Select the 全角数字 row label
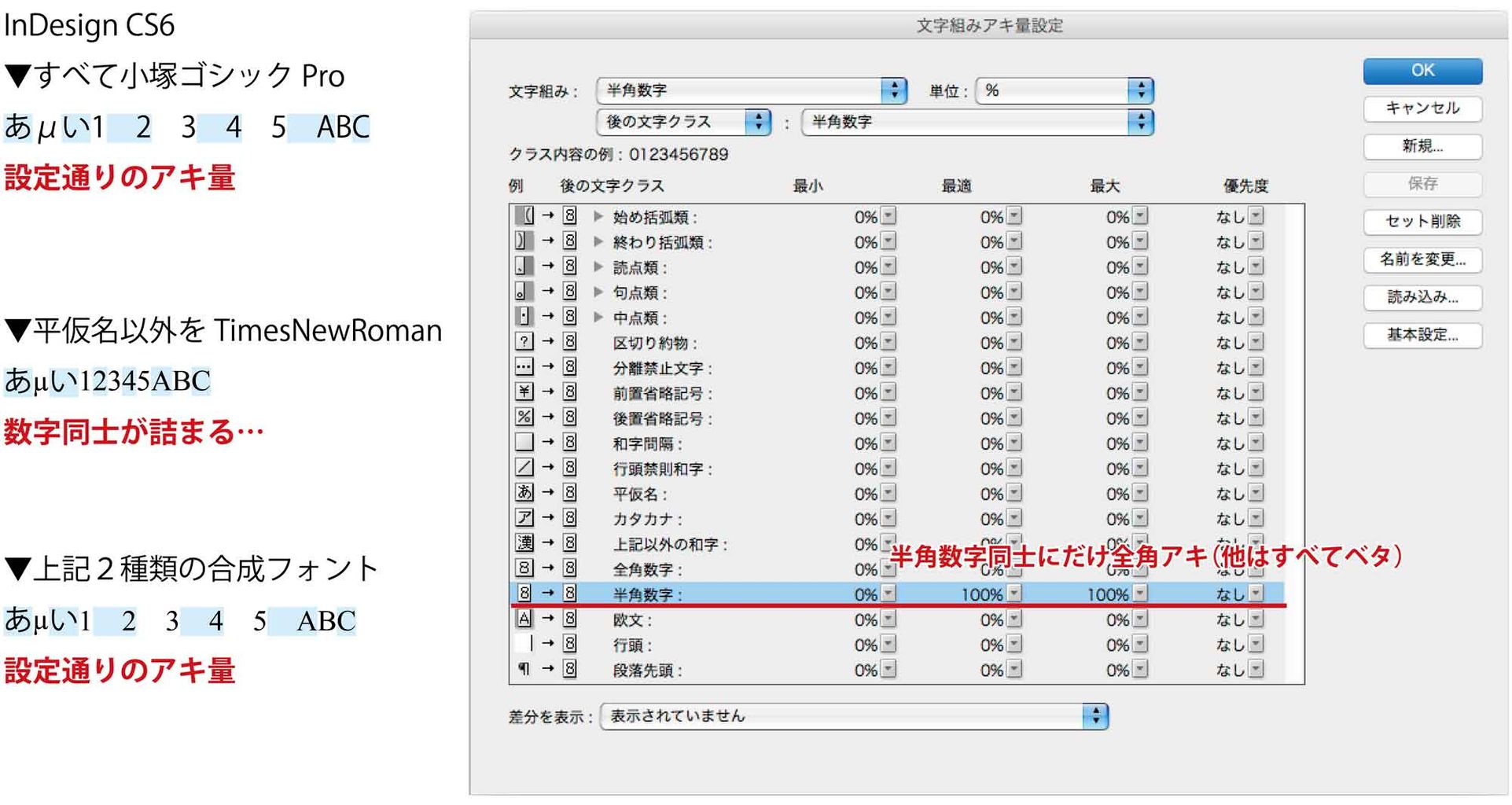This screenshot has width=1512, height=805. (647, 569)
